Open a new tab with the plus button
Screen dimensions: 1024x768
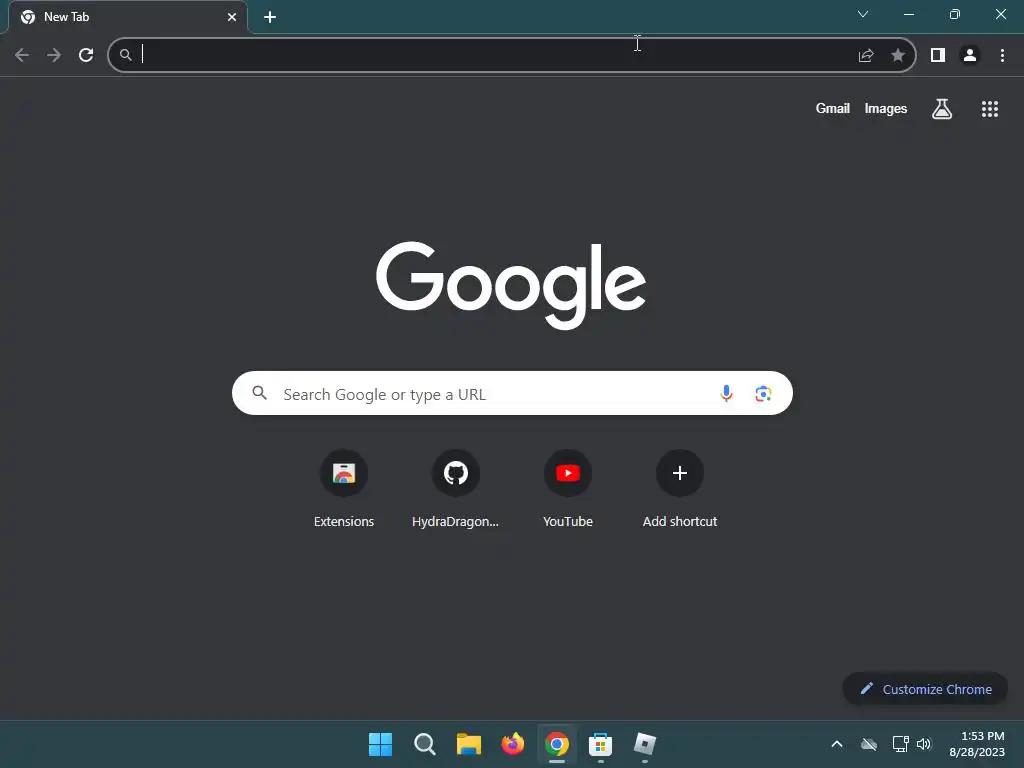[x=270, y=17]
